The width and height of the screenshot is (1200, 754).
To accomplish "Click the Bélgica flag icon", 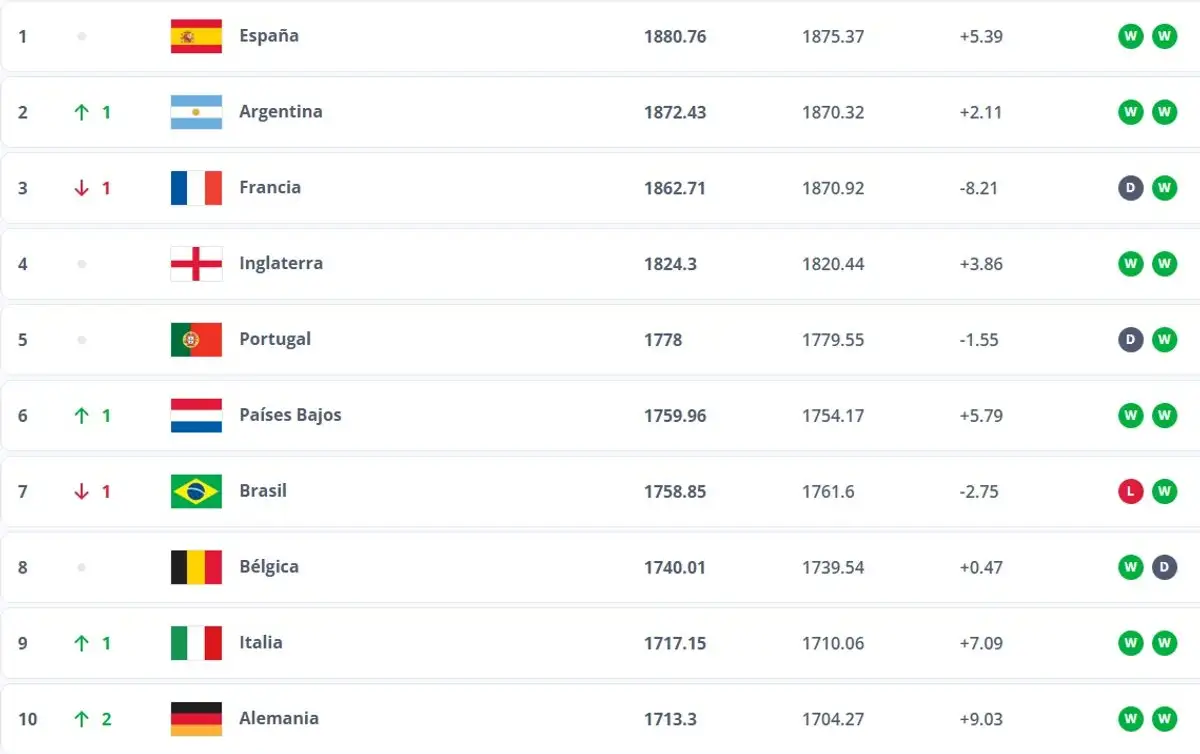I will pos(196,567).
